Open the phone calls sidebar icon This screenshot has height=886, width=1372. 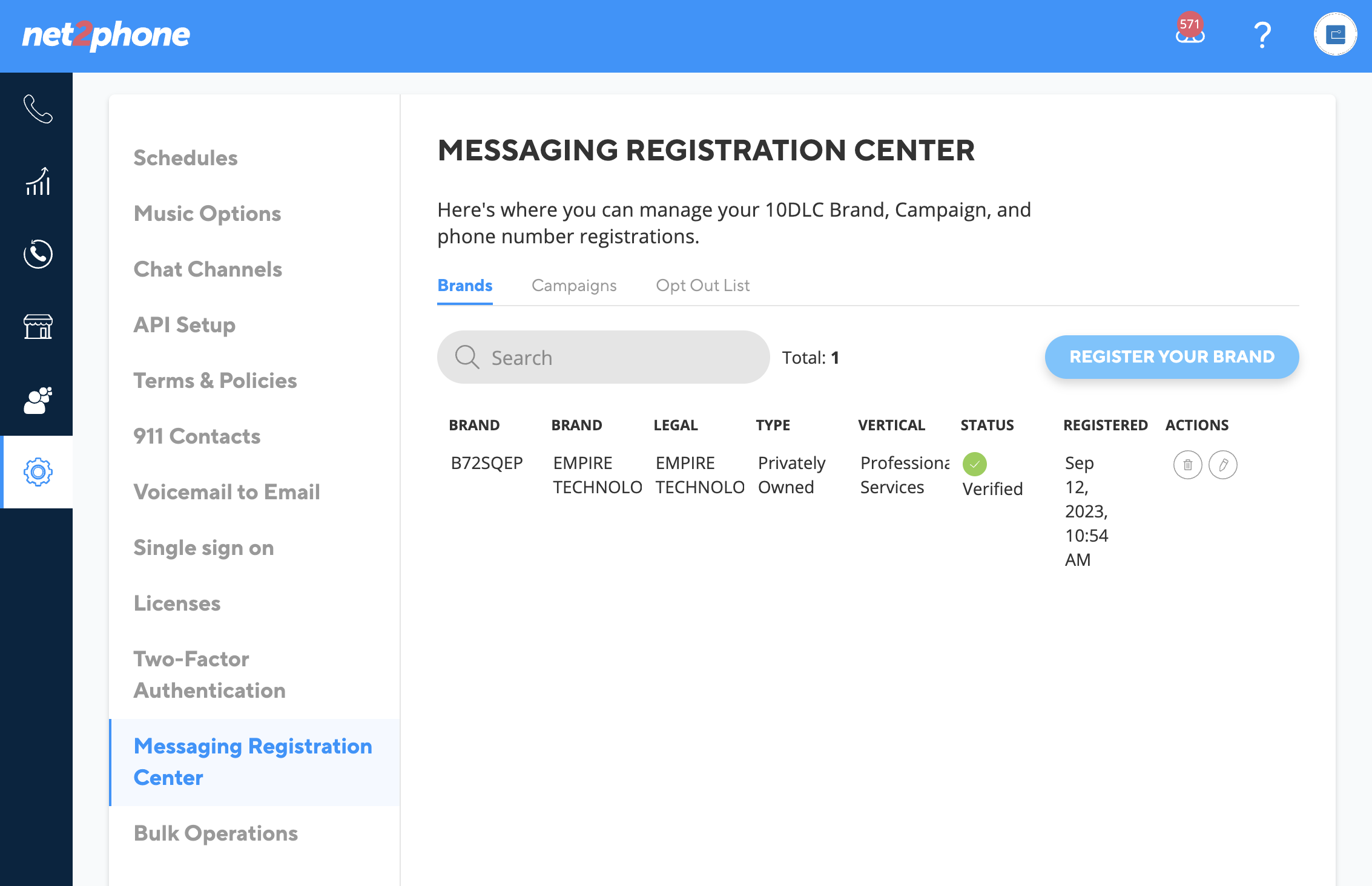point(38,109)
